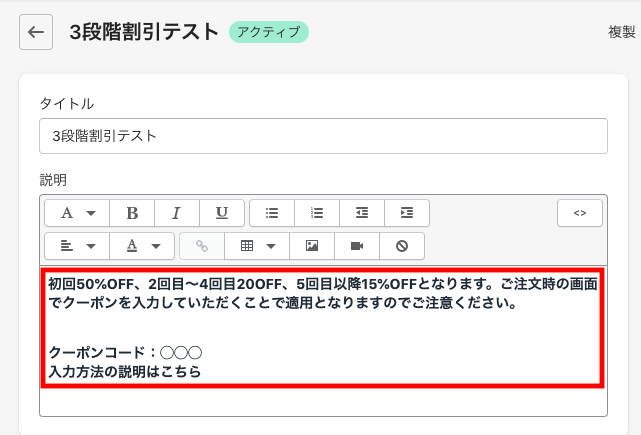Insert a bulleted list
The image size is (641, 435).
(x=272, y=213)
